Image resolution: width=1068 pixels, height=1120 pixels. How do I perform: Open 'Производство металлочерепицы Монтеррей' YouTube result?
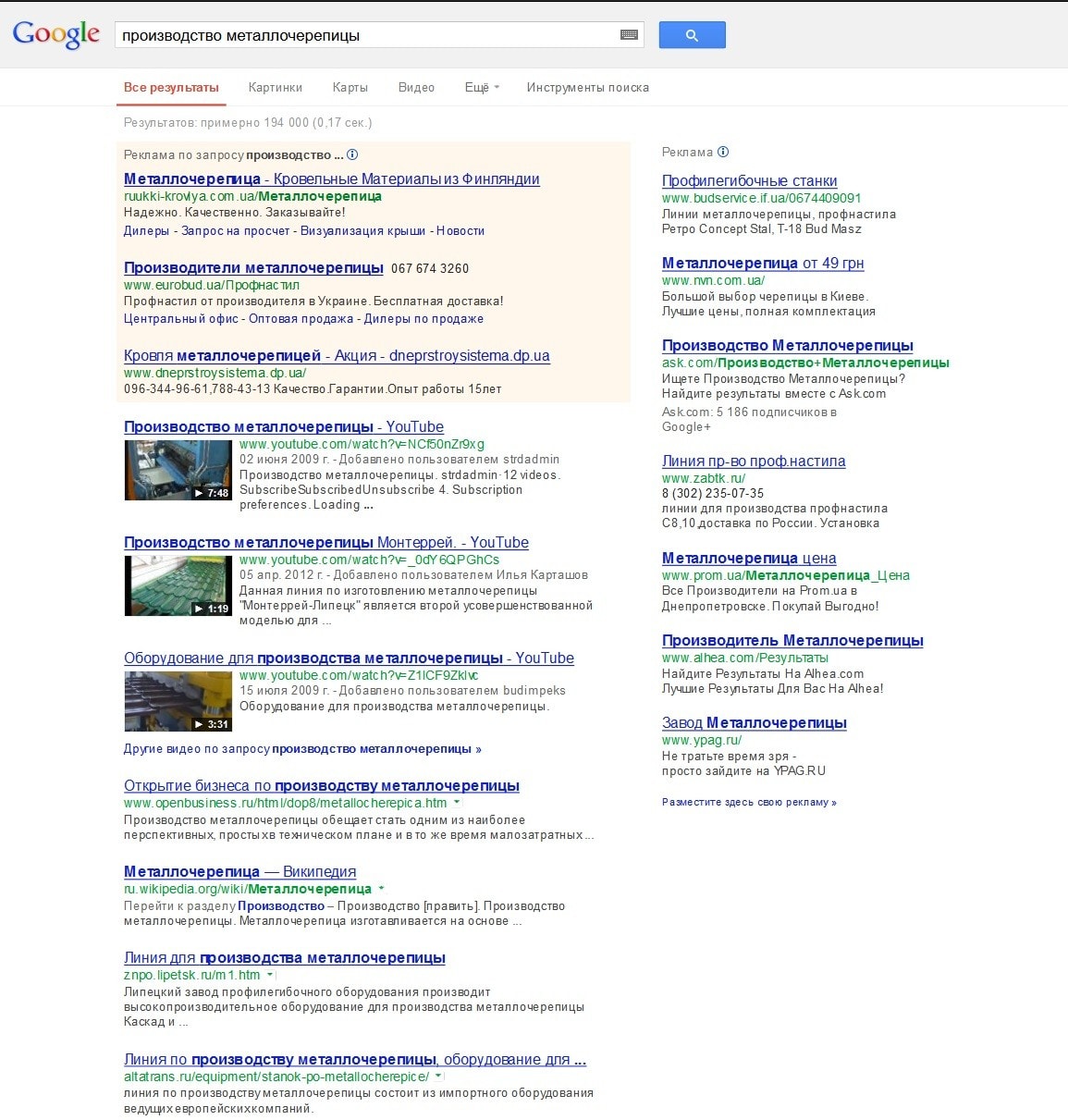[x=326, y=542]
